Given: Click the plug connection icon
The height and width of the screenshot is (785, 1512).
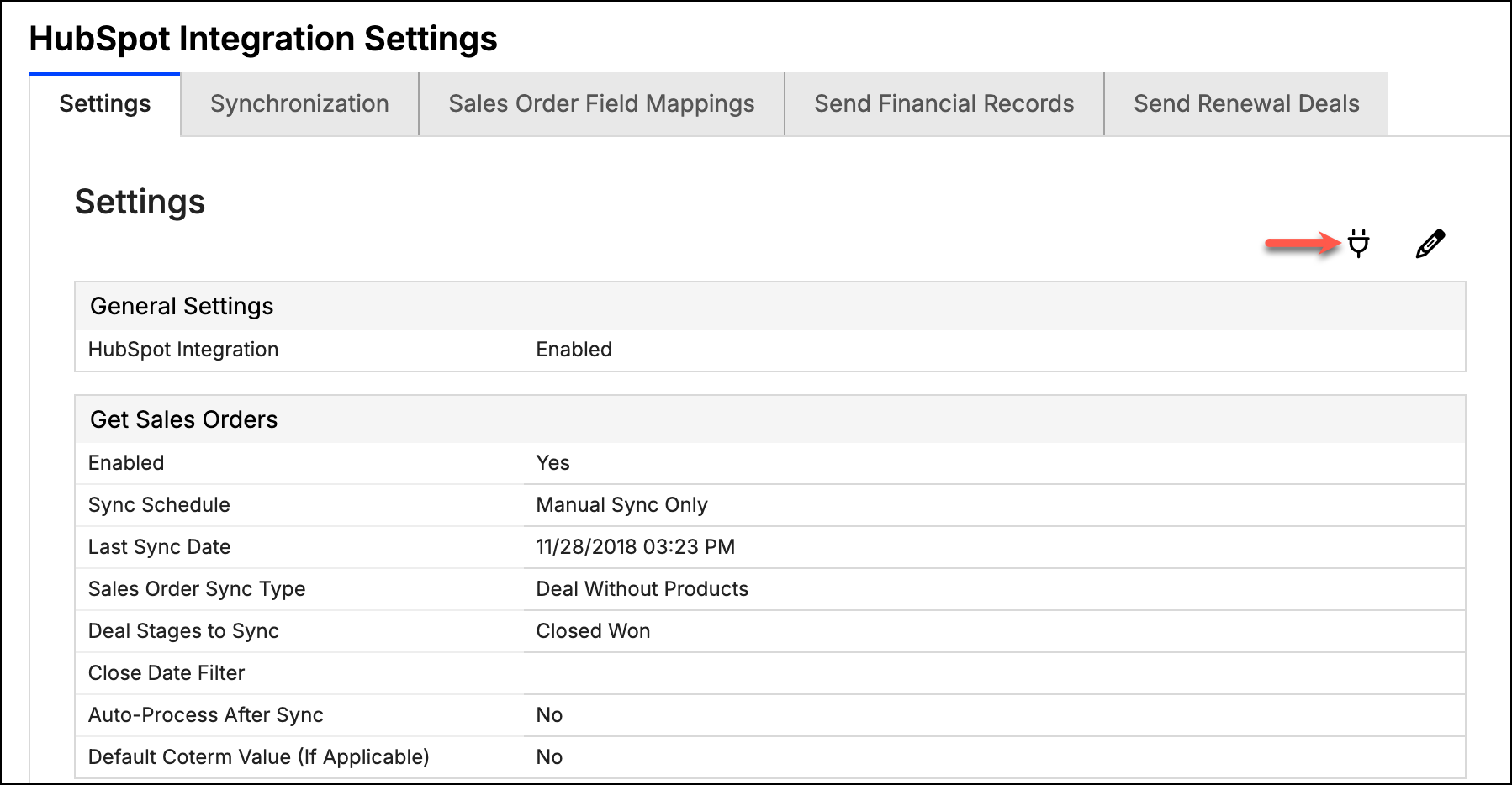Looking at the screenshot, I should pos(1358,244).
